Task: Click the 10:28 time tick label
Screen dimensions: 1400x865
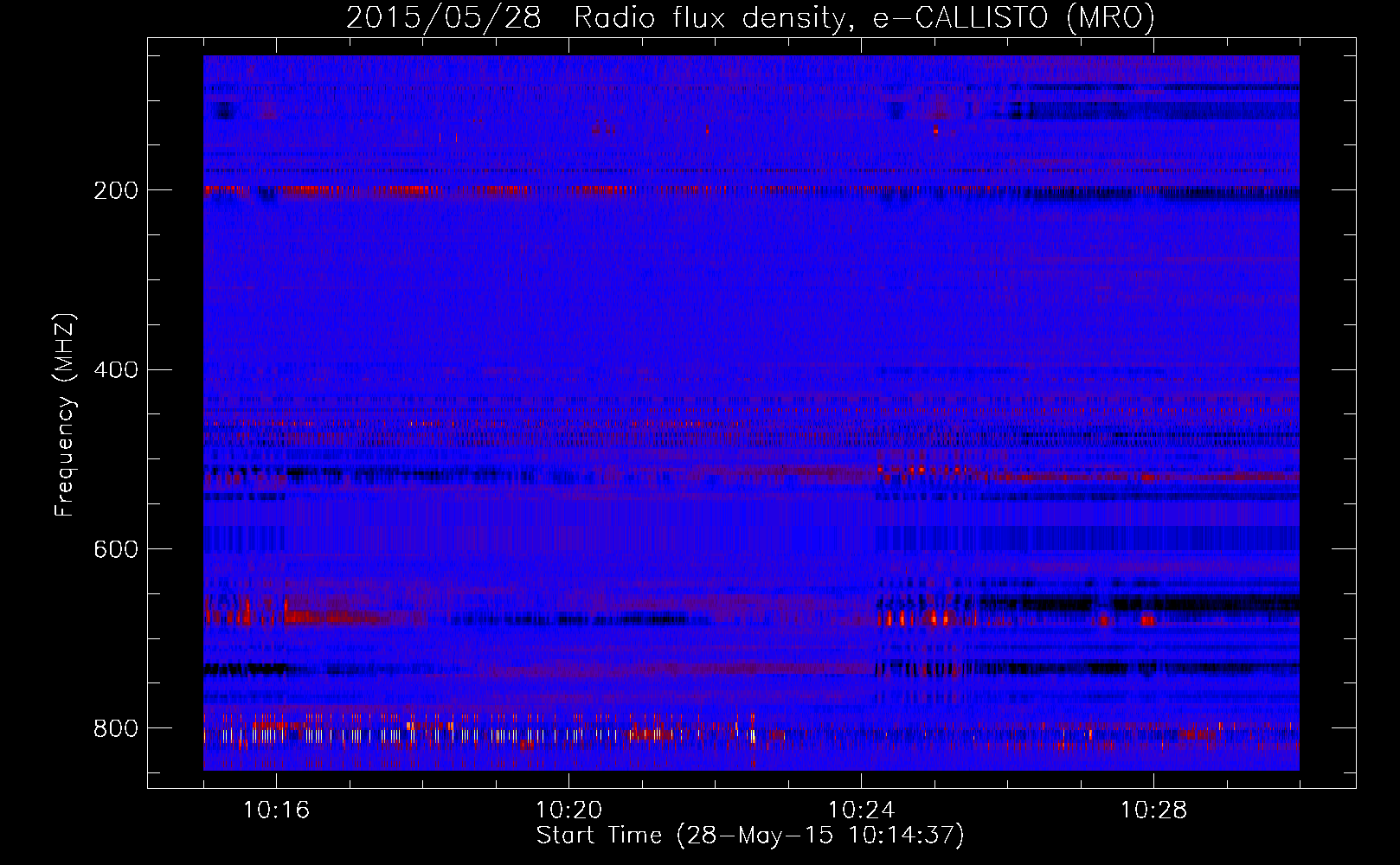Action: point(1154,810)
